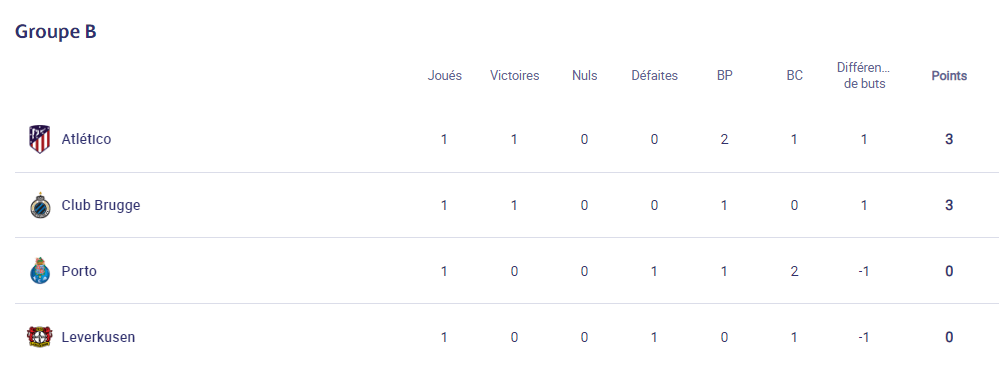Viewport: 1003px width, 378px height.
Task: Click the Points column header
Action: [x=949, y=75]
